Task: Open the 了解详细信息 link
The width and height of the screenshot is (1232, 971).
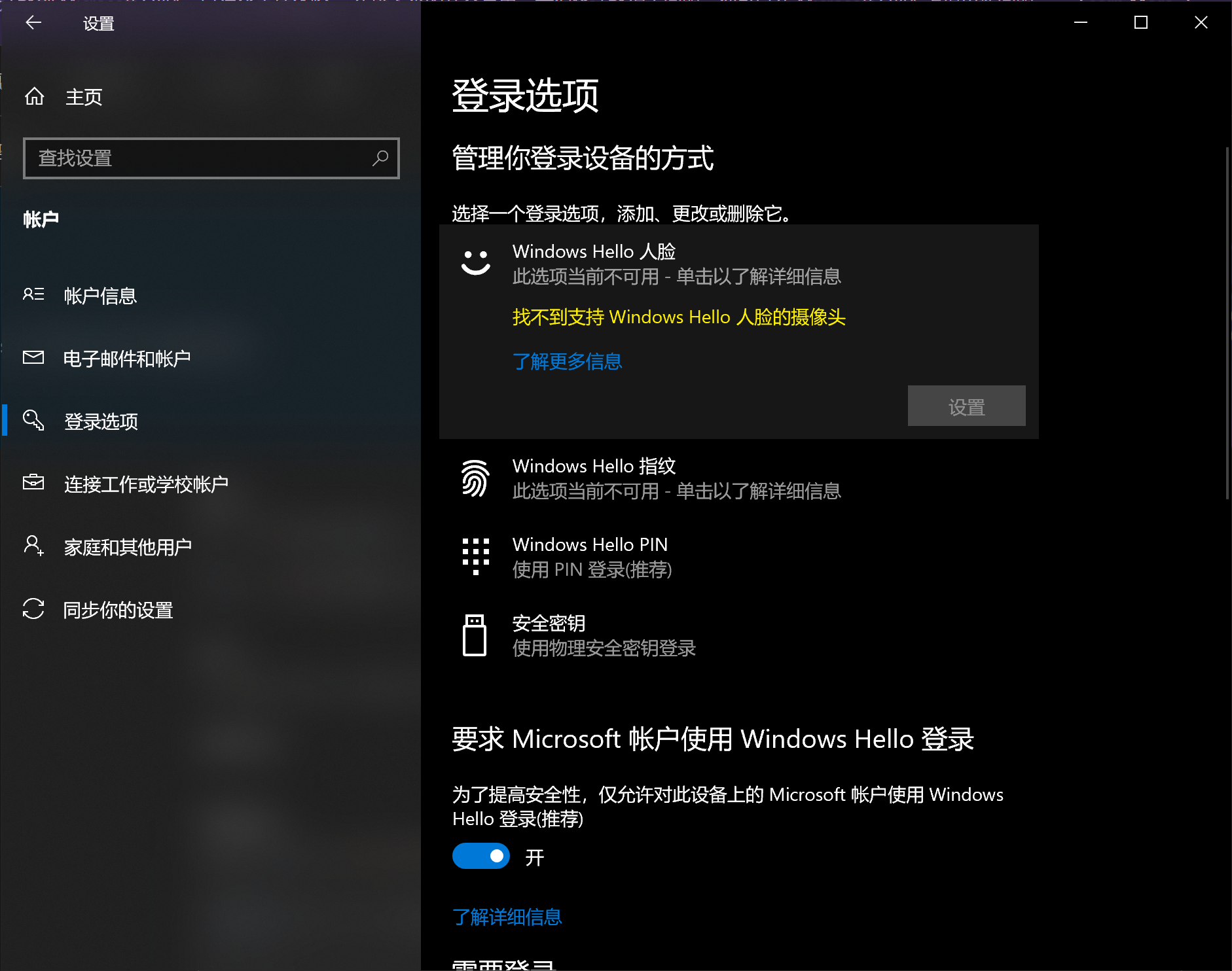Action: click(x=507, y=917)
